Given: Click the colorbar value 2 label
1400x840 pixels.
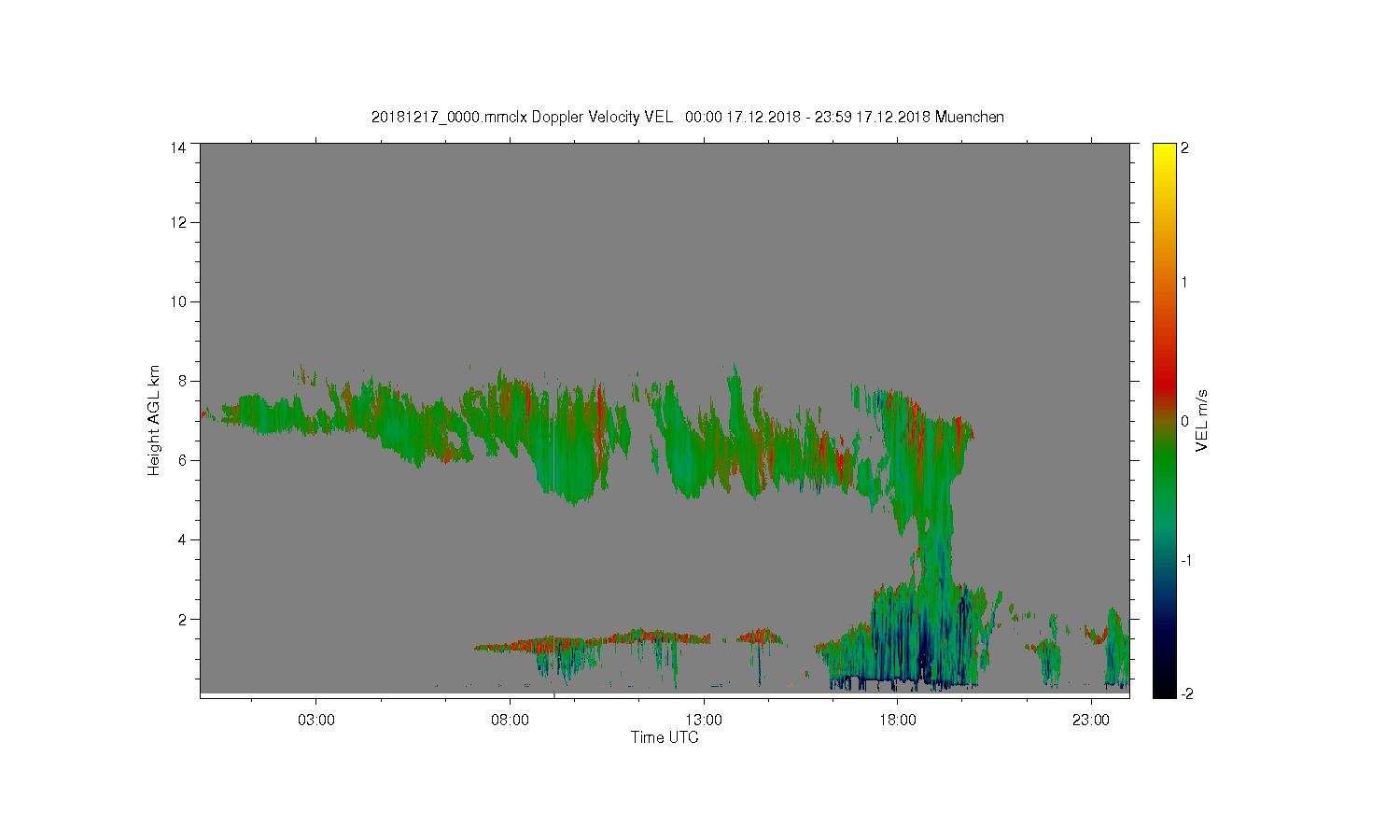Looking at the screenshot, I should [1185, 147].
